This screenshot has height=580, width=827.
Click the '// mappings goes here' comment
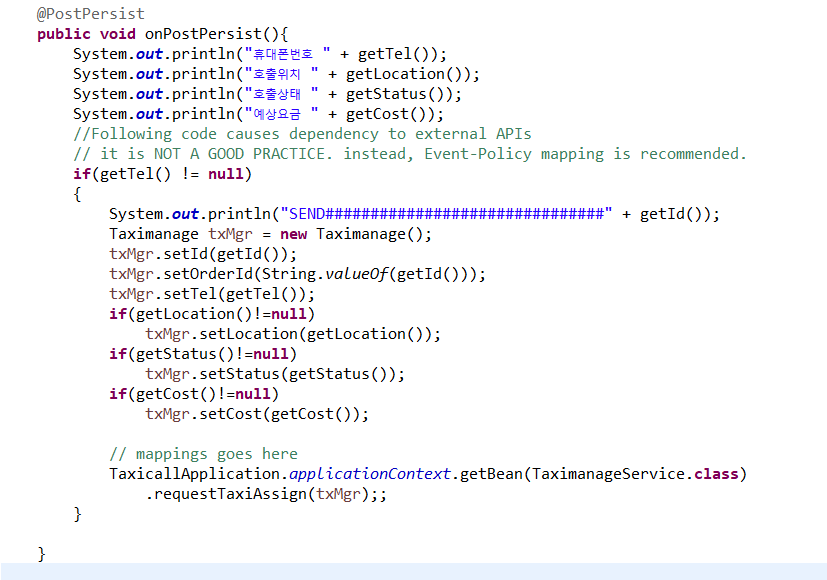(204, 454)
